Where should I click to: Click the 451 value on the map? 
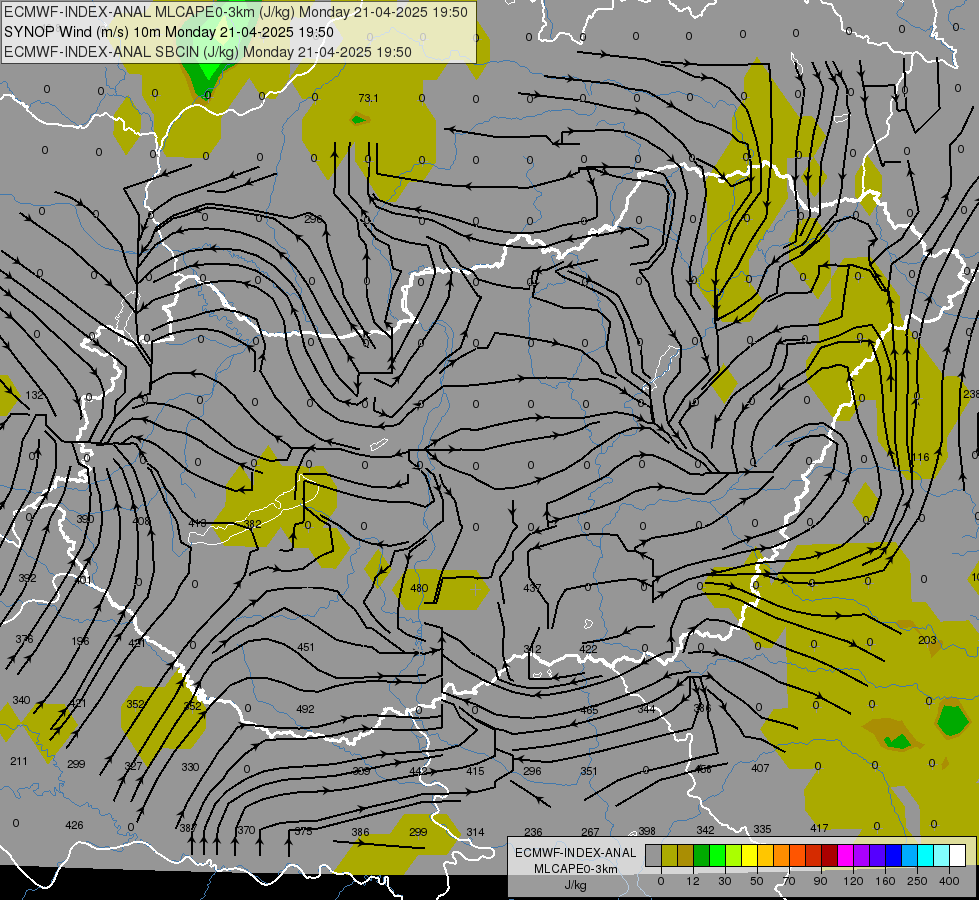pos(305,647)
